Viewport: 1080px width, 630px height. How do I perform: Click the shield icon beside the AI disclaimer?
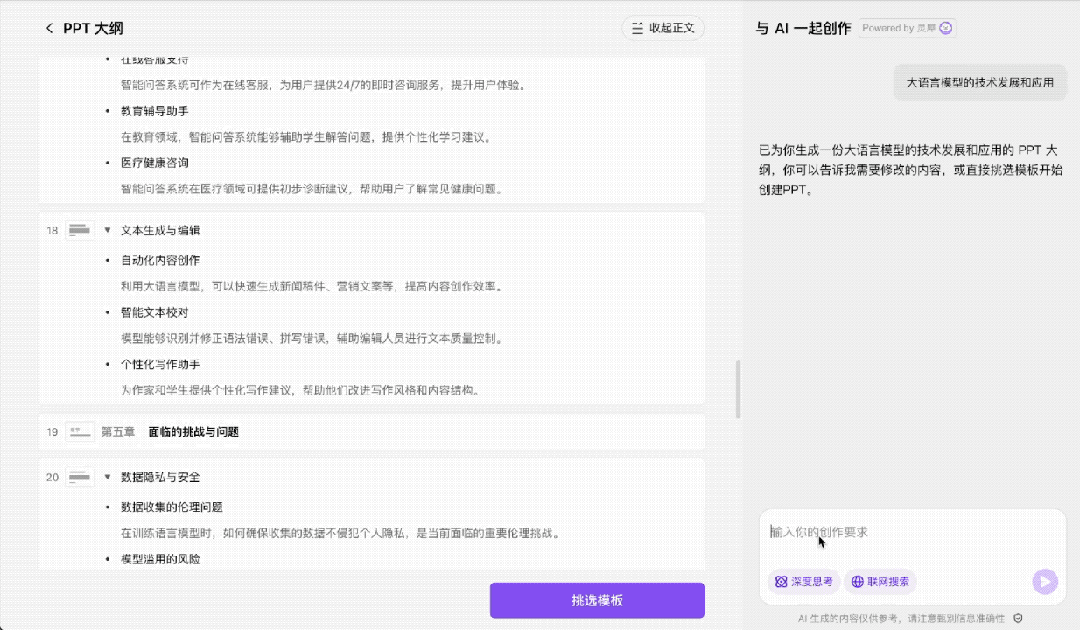(1018, 618)
